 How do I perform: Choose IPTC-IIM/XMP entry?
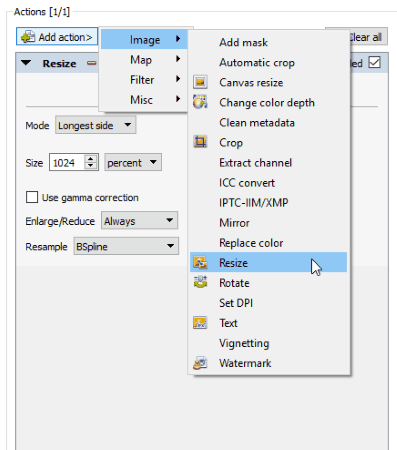(268, 203)
